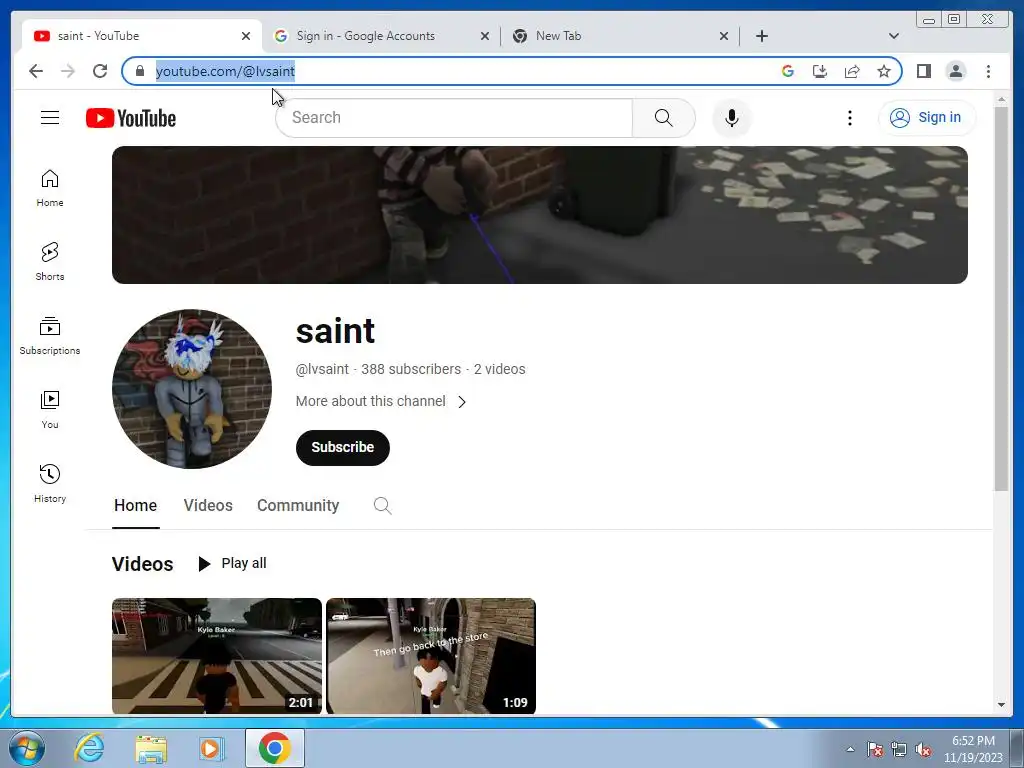Open the channel Videos tab
Image resolution: width=1024 pixels, height=768 pixels.
pyautogui.click(x=208, y=505)
